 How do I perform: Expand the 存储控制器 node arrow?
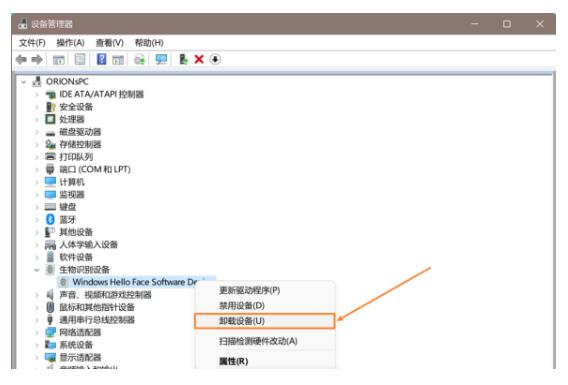coord(37,144)
